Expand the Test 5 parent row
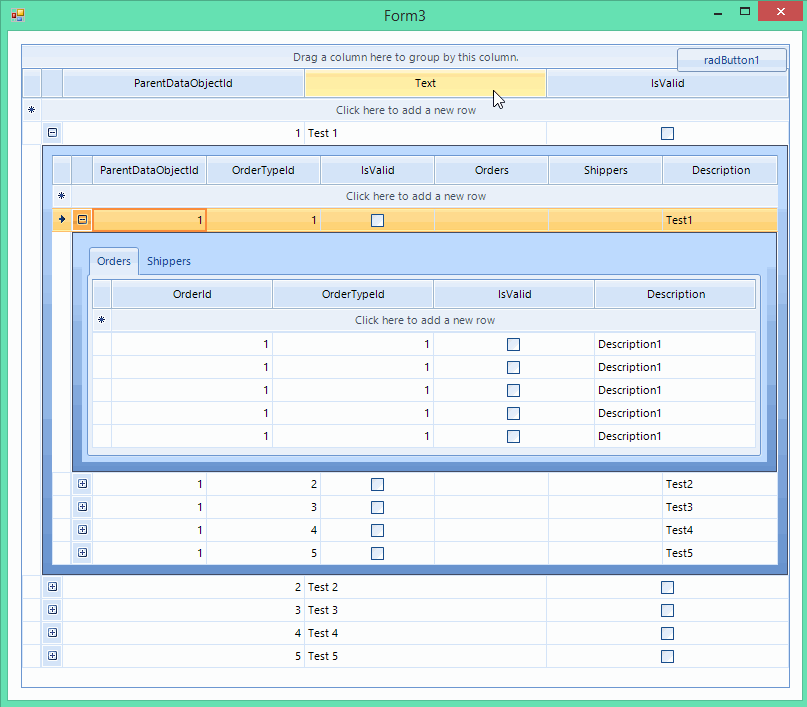This screenshot has height=707, width=807. (52, 656)
